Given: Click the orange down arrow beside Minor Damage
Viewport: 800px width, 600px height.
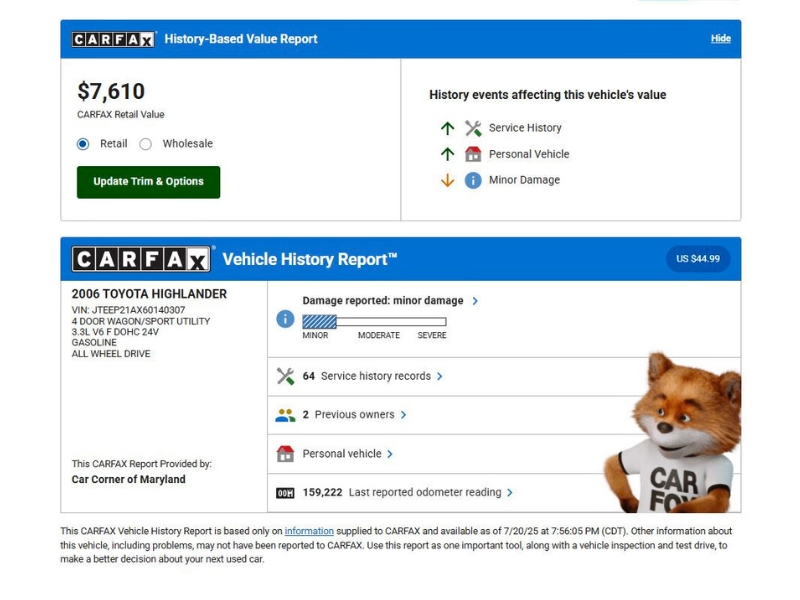Looking at the screenshot, I should pyautogui.click(x=447, y=180).
